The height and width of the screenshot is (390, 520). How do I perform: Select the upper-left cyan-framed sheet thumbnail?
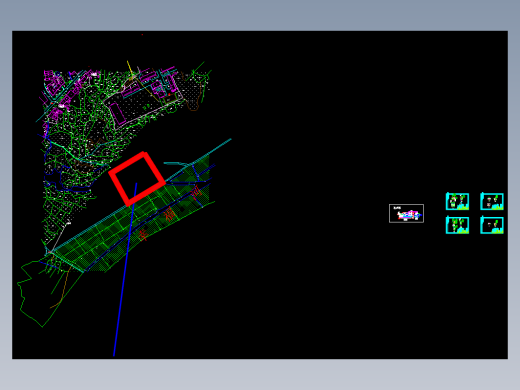point(457,201)
